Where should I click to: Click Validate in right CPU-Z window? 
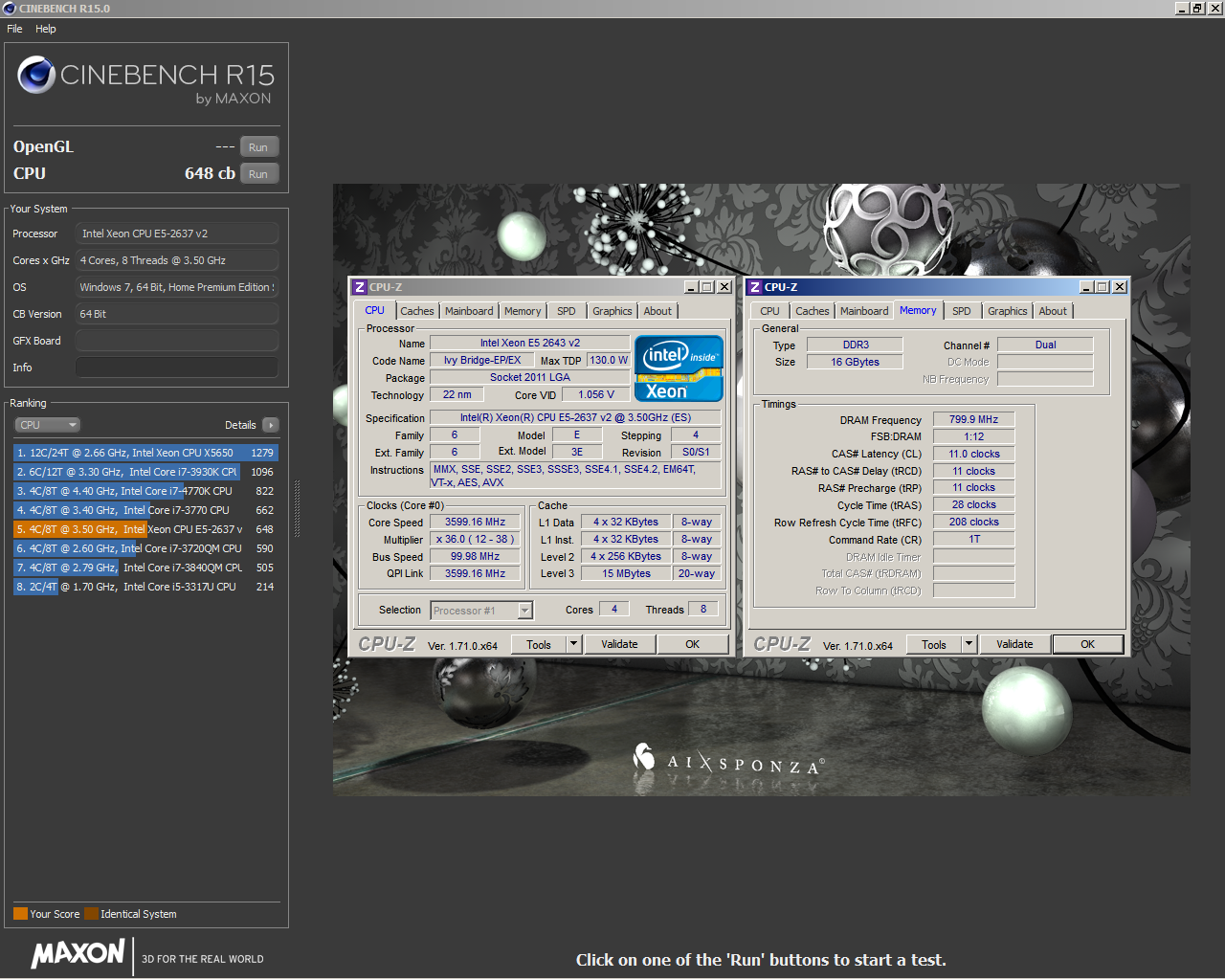coord(1014,644)
